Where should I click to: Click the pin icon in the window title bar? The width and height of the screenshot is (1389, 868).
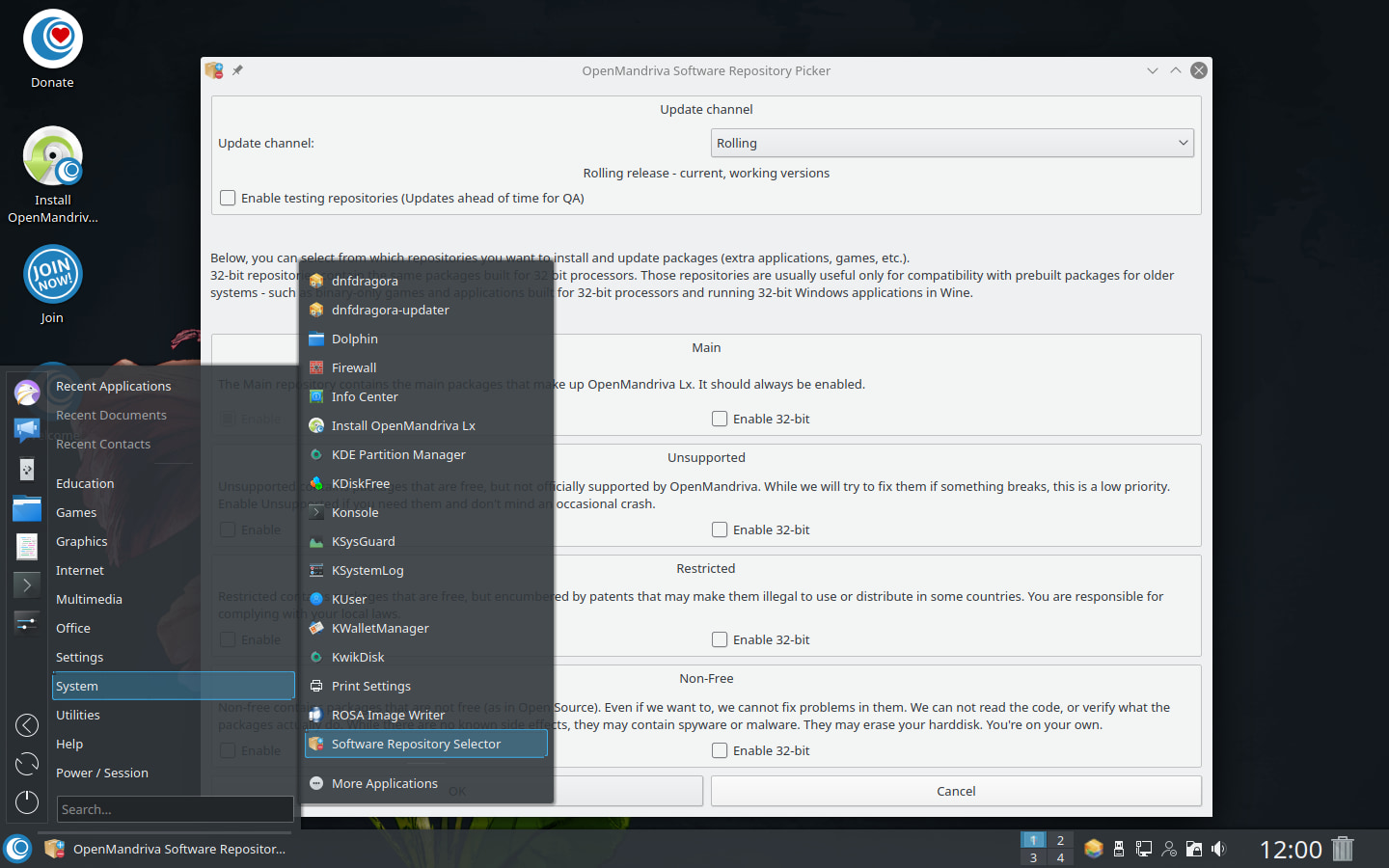click(x=237, y=70)
